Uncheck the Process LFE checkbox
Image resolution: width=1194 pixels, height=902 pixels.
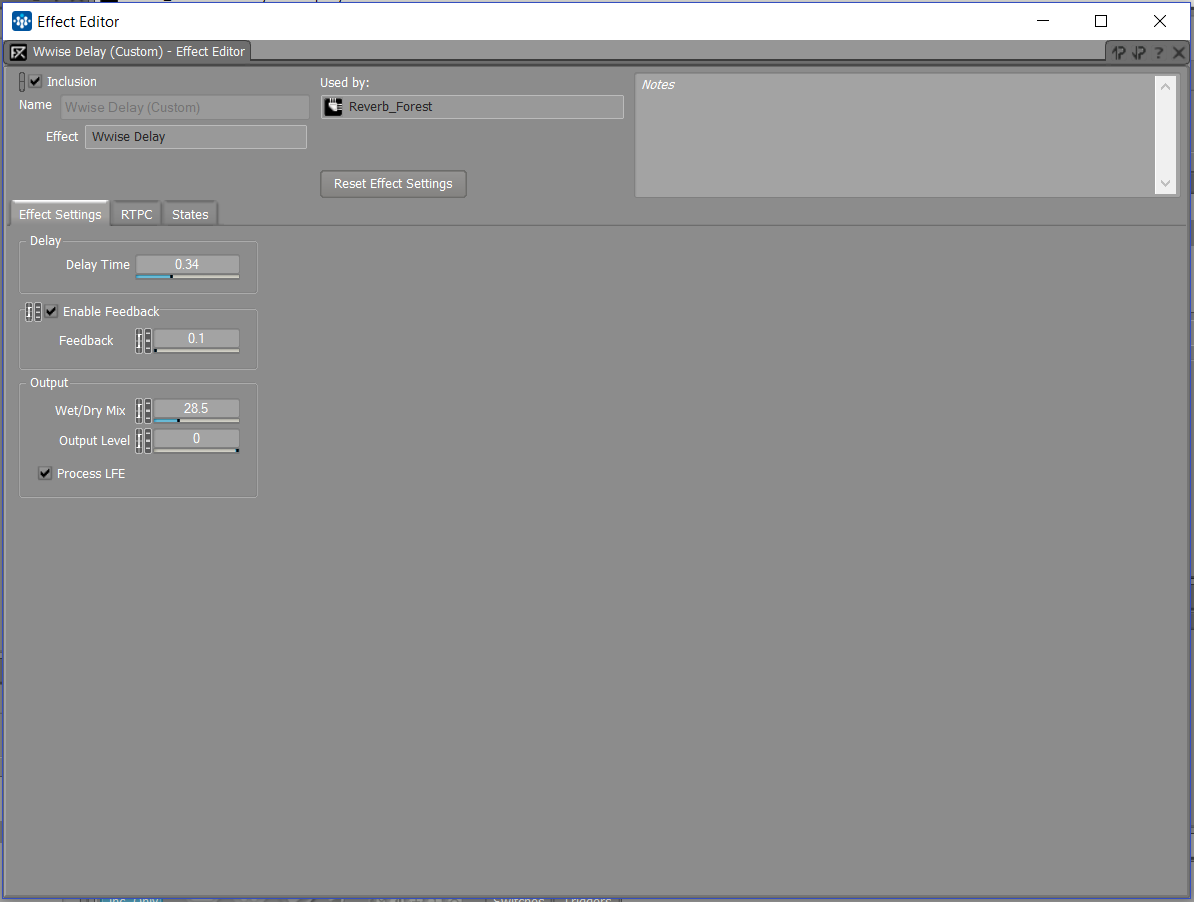45,473
